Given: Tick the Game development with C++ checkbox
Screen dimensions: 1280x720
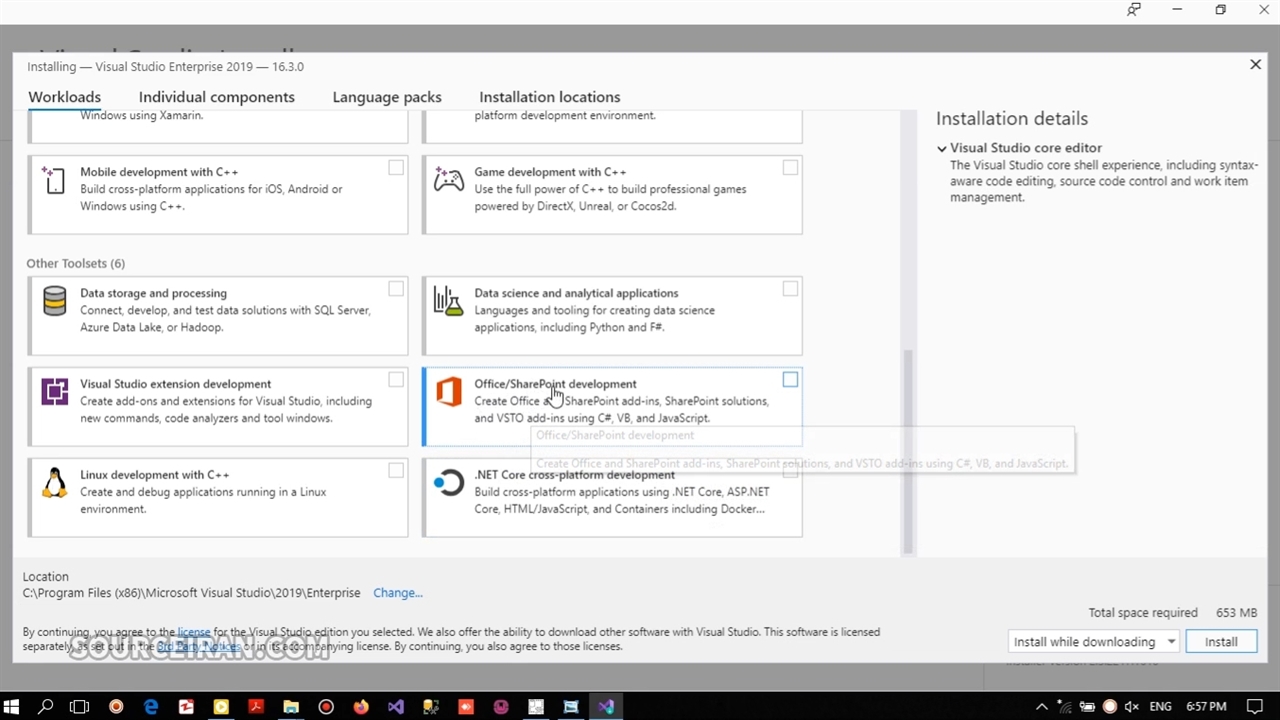Looking at the screenshot, I should 790,168.
